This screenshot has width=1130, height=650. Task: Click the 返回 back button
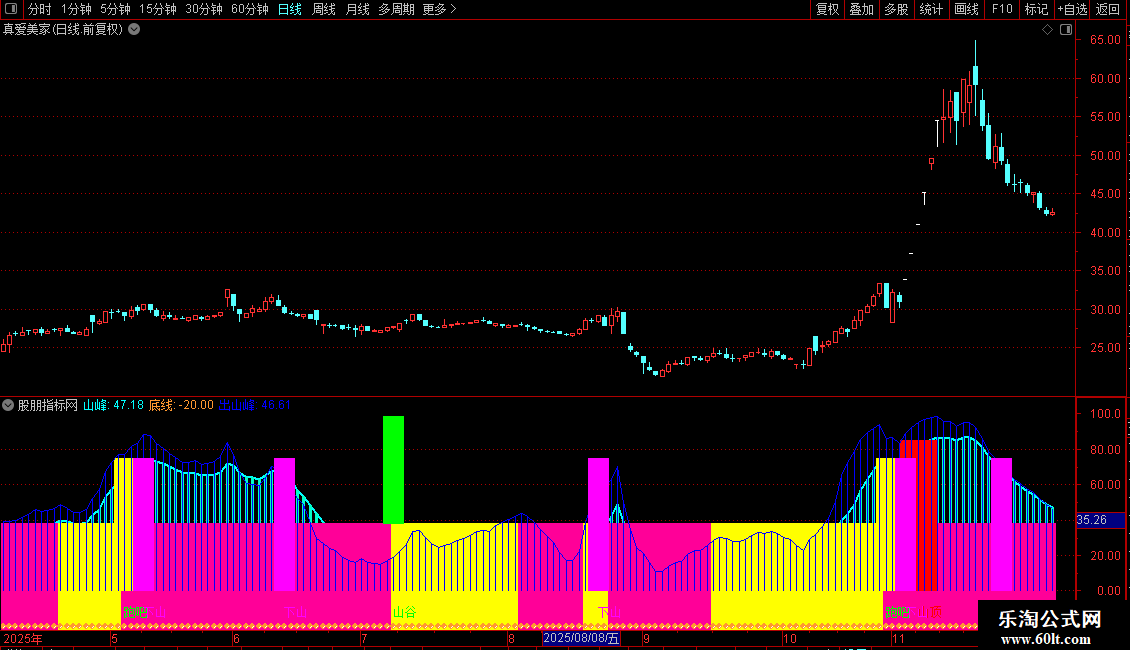tap(1108, 9)
